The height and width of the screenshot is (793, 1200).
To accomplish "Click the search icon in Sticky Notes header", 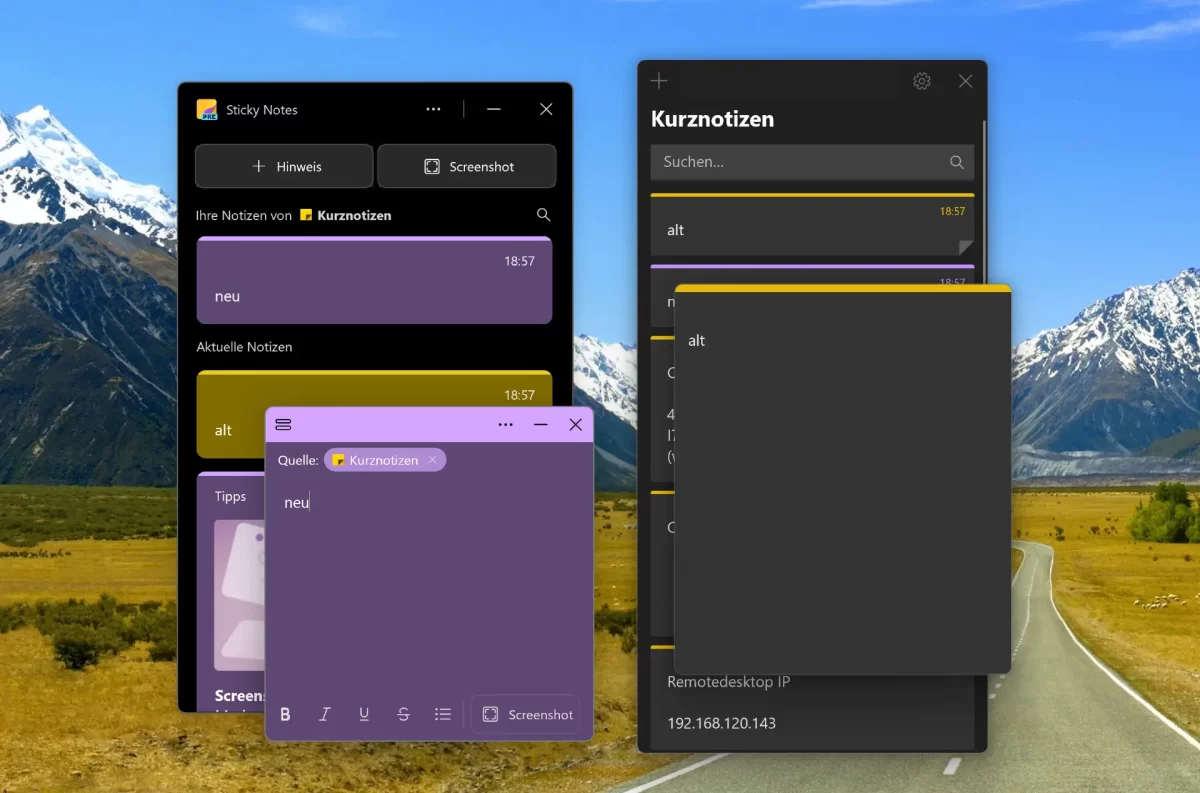I will pyautogui.click(x=543, y=214).
